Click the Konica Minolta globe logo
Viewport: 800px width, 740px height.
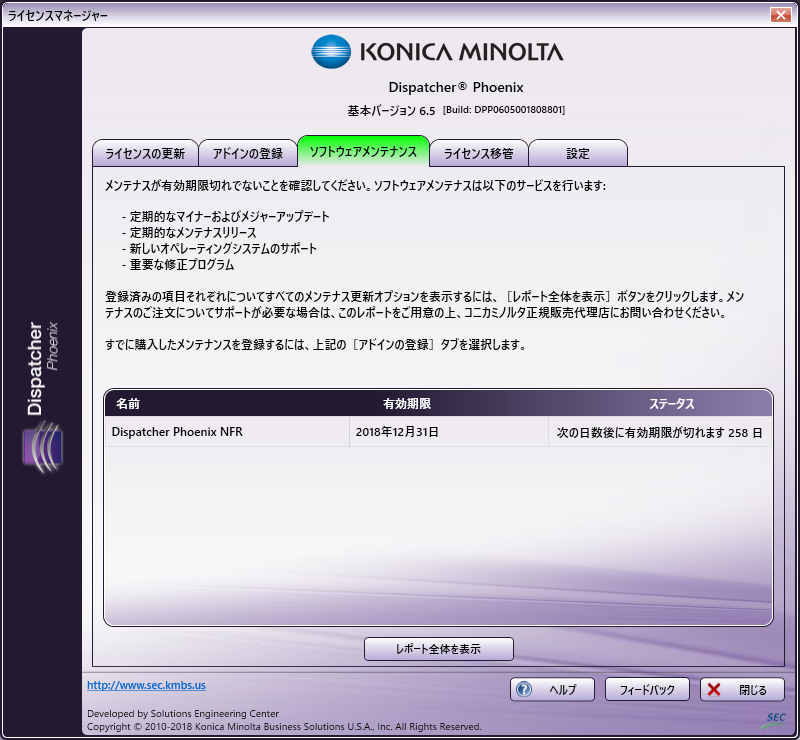click(331, 52)
